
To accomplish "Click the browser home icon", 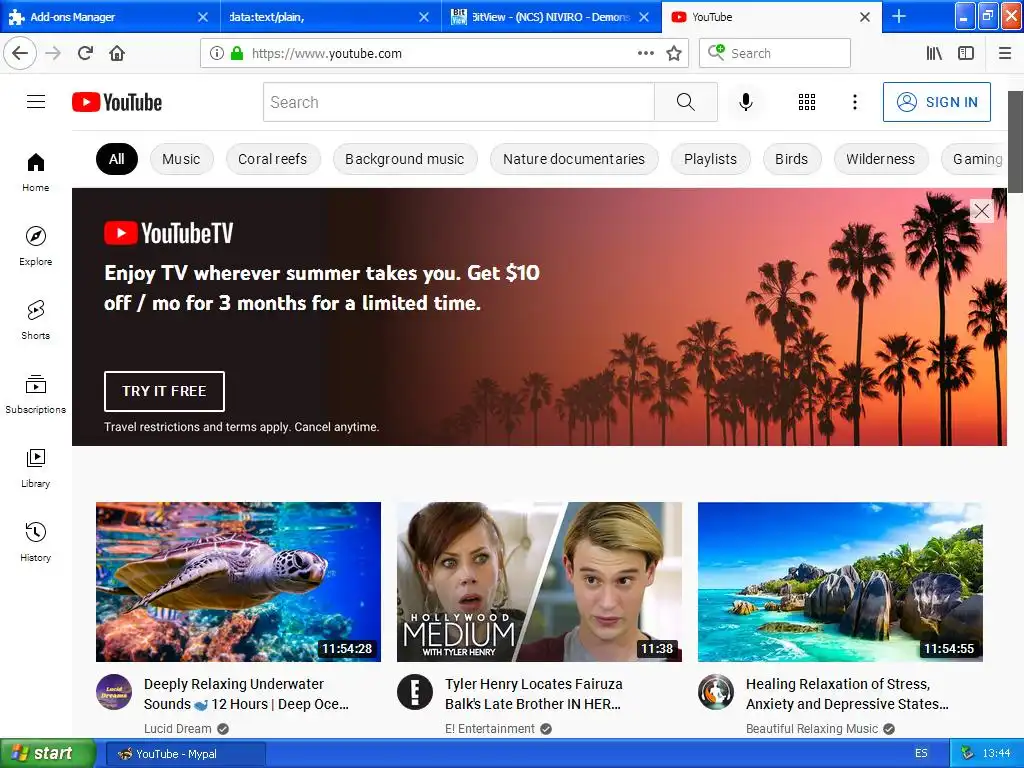I will [x=117, y=53].
